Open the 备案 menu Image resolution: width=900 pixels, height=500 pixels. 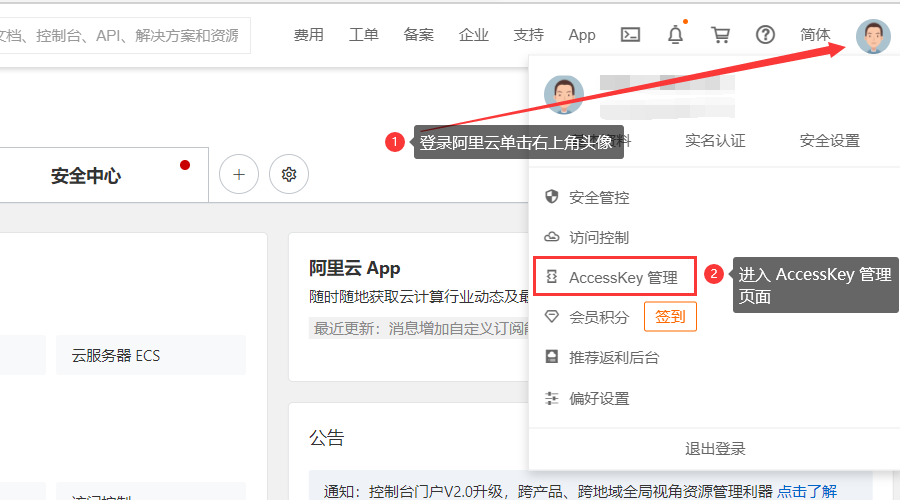point(418,35)
